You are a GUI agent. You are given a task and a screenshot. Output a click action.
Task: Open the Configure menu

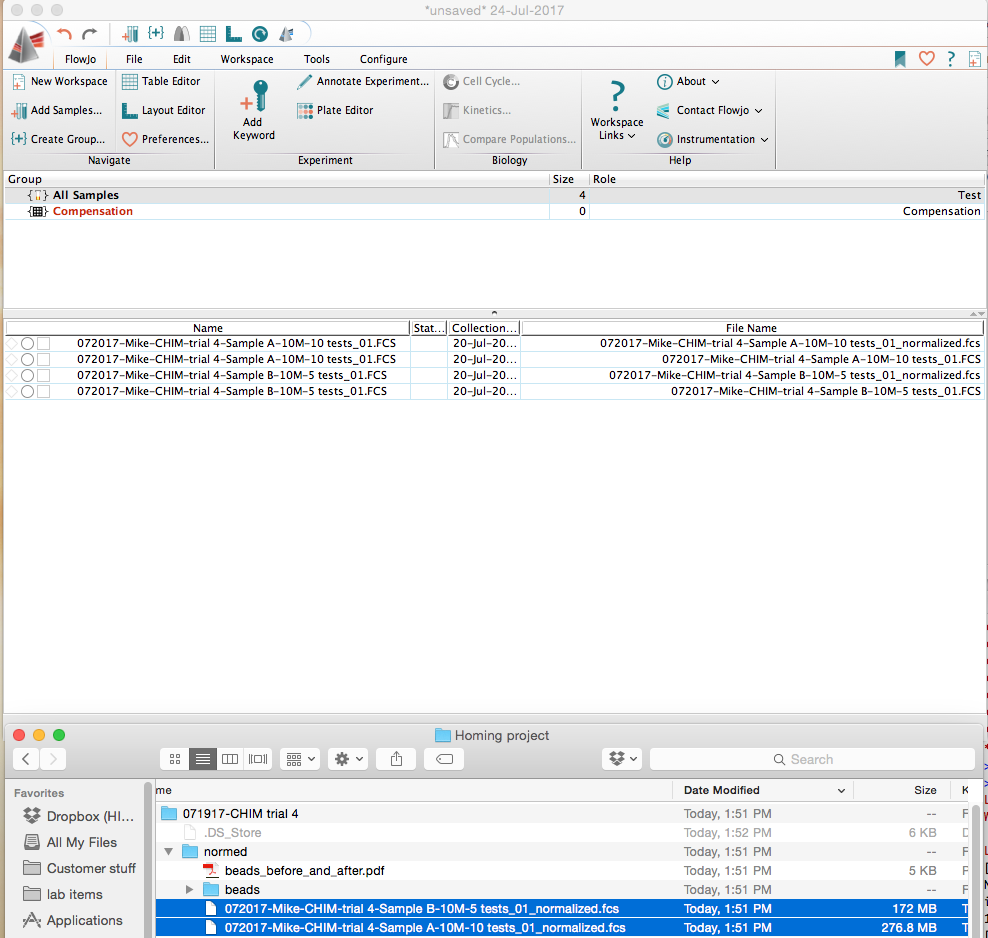point(383,59)
